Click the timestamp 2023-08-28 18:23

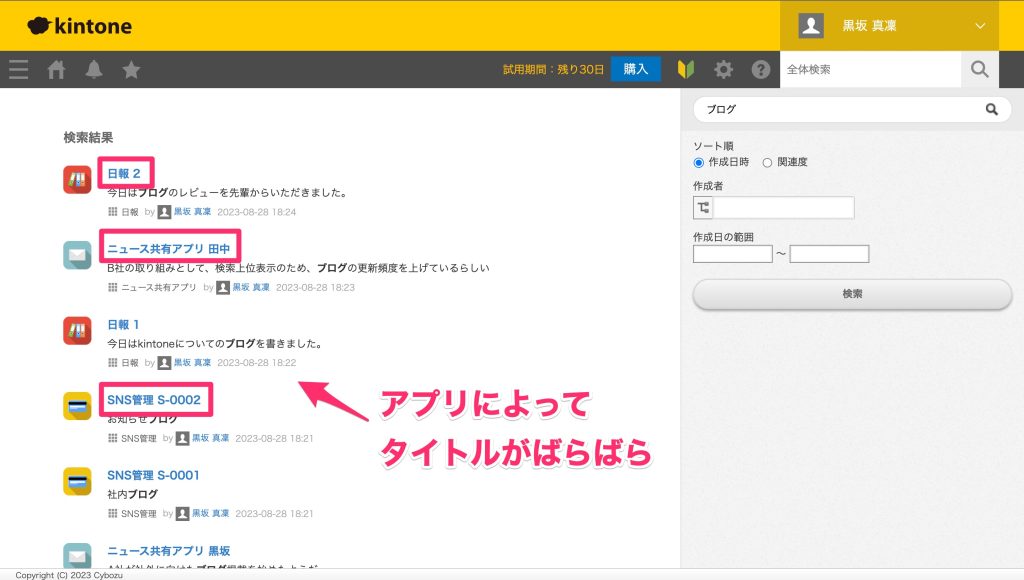(315, 287)
